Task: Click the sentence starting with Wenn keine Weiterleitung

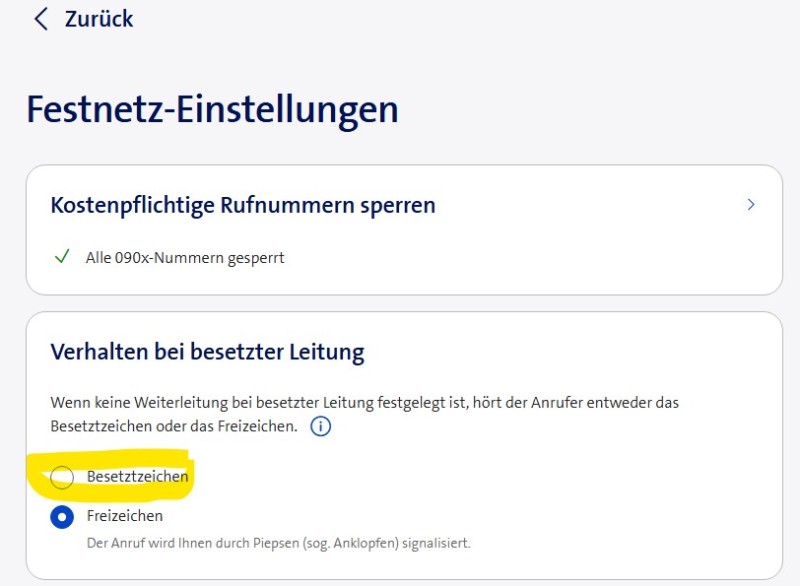Action: tap(365, 403)
